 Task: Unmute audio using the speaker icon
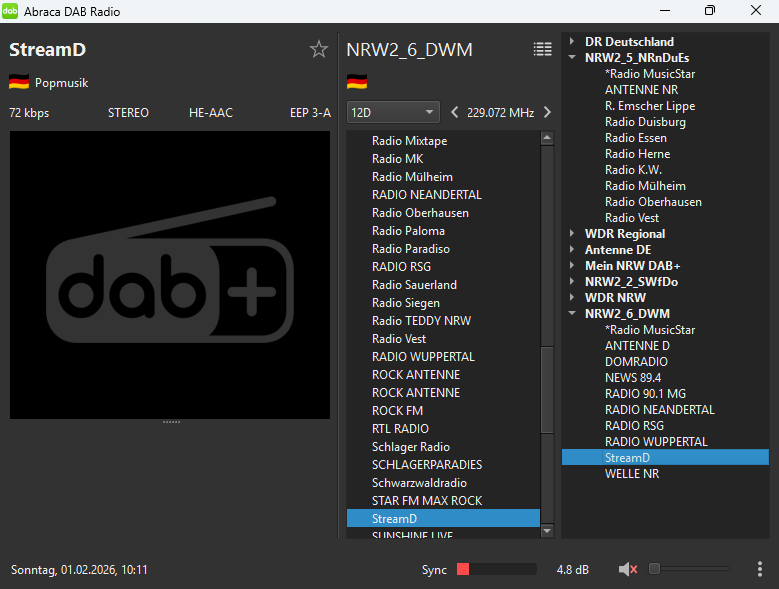628,569
